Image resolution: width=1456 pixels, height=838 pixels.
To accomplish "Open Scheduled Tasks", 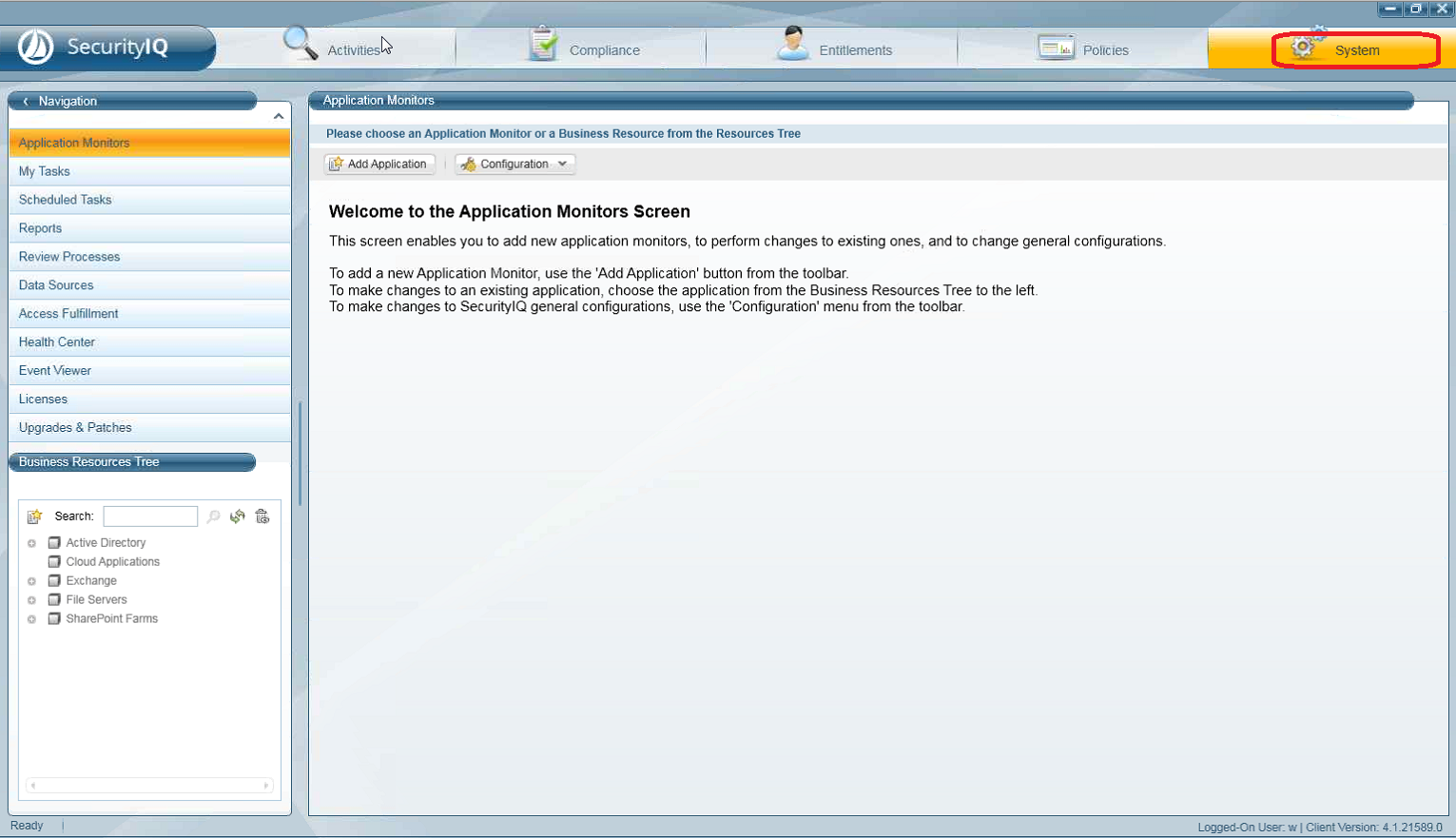I will pos(150,200).
